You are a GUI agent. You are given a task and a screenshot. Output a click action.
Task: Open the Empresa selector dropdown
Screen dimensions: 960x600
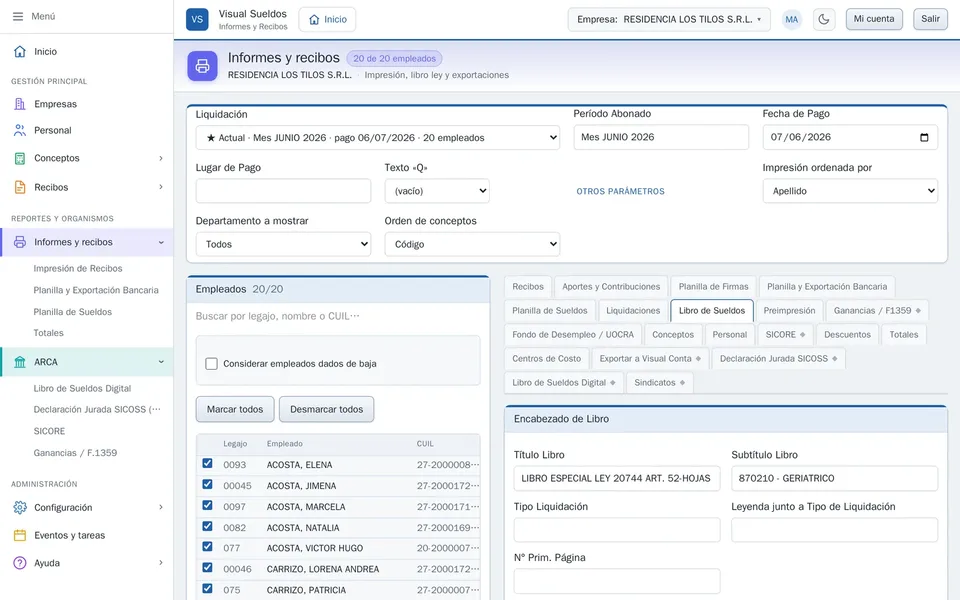pos(669,19)
